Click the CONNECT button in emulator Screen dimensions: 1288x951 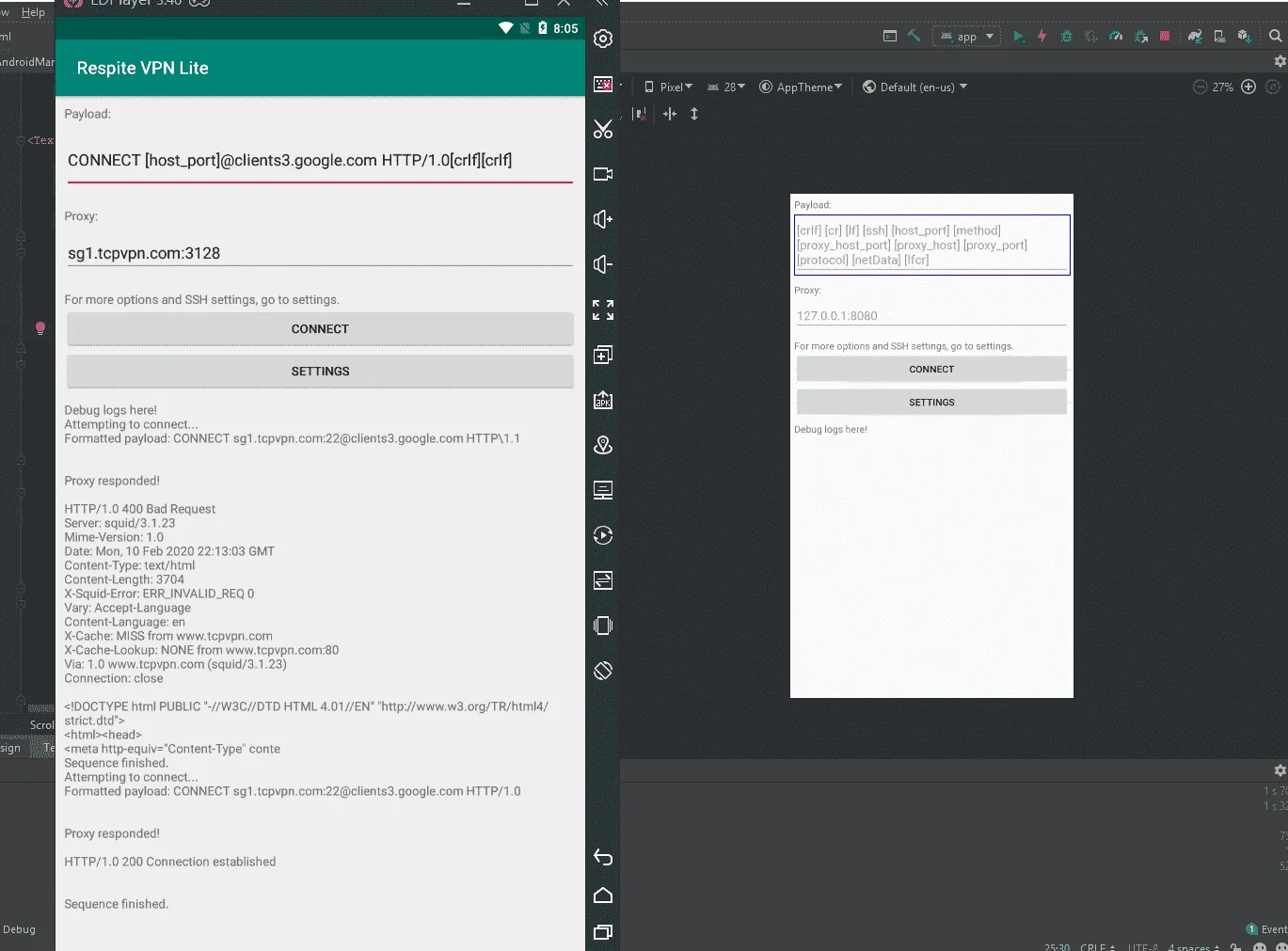click(x=320, y=329)
